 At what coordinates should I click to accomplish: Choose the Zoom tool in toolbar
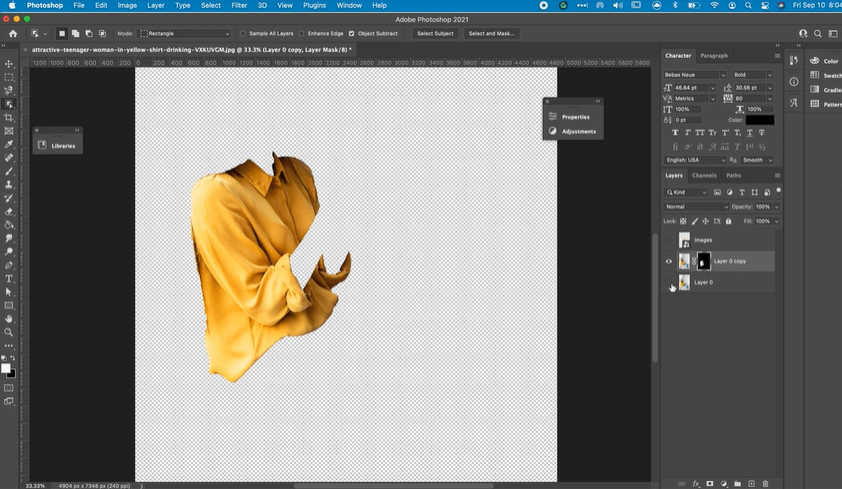click(x=9, y=332)
